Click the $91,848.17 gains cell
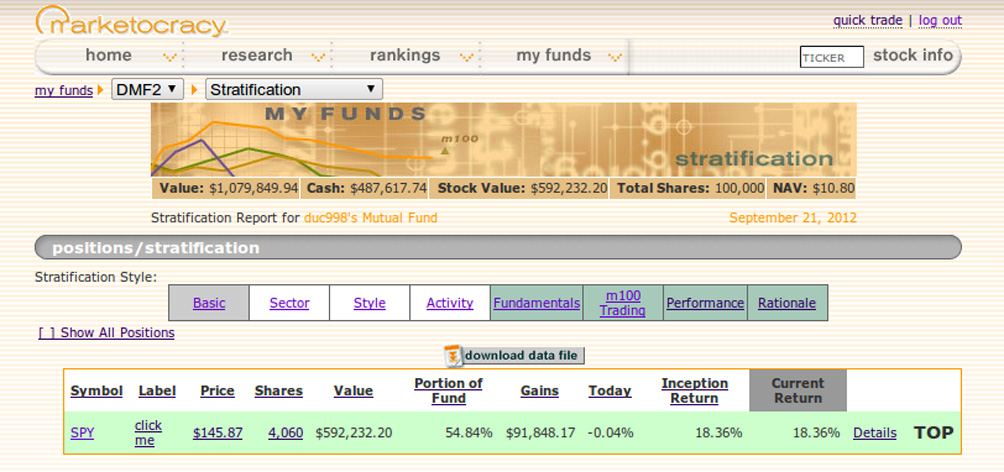Screen dimensions: 1004x472 [540, 433]
